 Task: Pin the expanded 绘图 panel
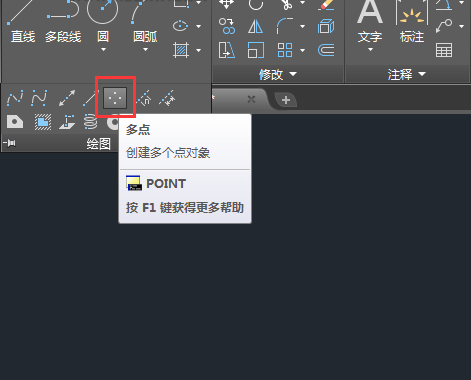pyautogui.click(x=9, y=143)
